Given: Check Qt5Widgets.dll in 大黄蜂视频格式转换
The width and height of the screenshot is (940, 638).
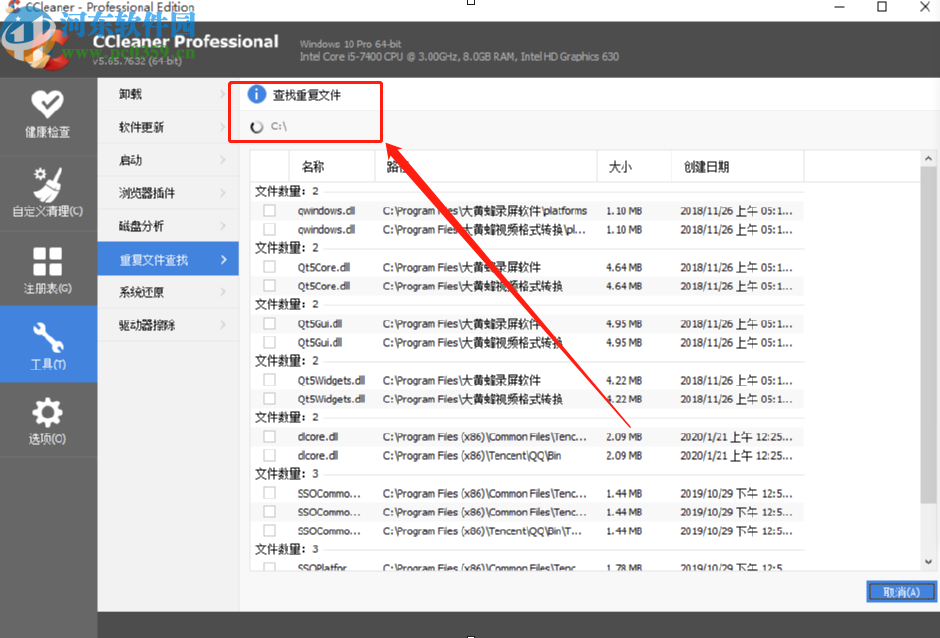Looking at the screenshot, I should [x=270, y=399].
